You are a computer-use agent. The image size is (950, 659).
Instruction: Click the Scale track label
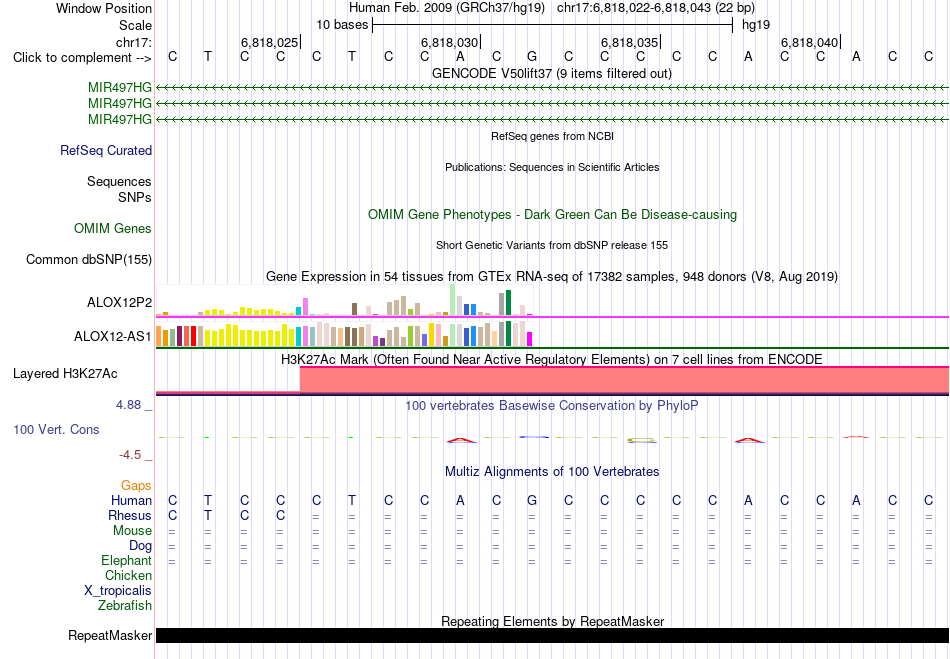pos(136,25)
